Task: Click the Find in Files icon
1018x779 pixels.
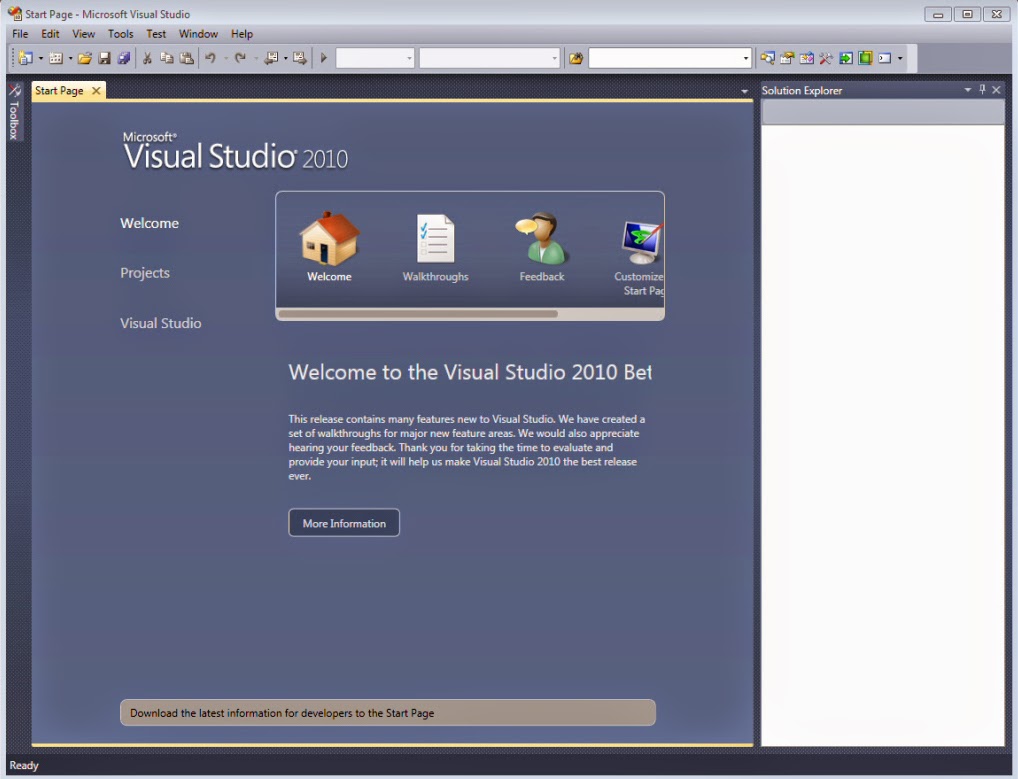Action: tap(576, 58)
